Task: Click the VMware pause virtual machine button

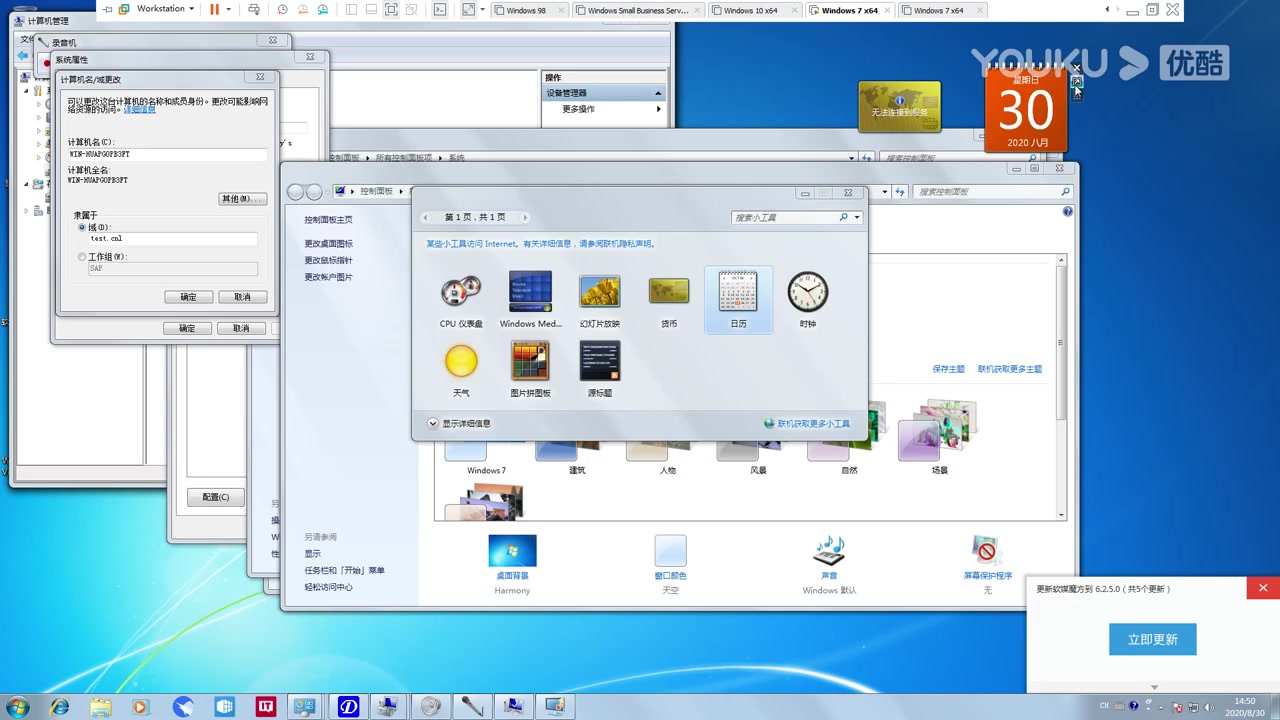Action: (x=214, y=9)
